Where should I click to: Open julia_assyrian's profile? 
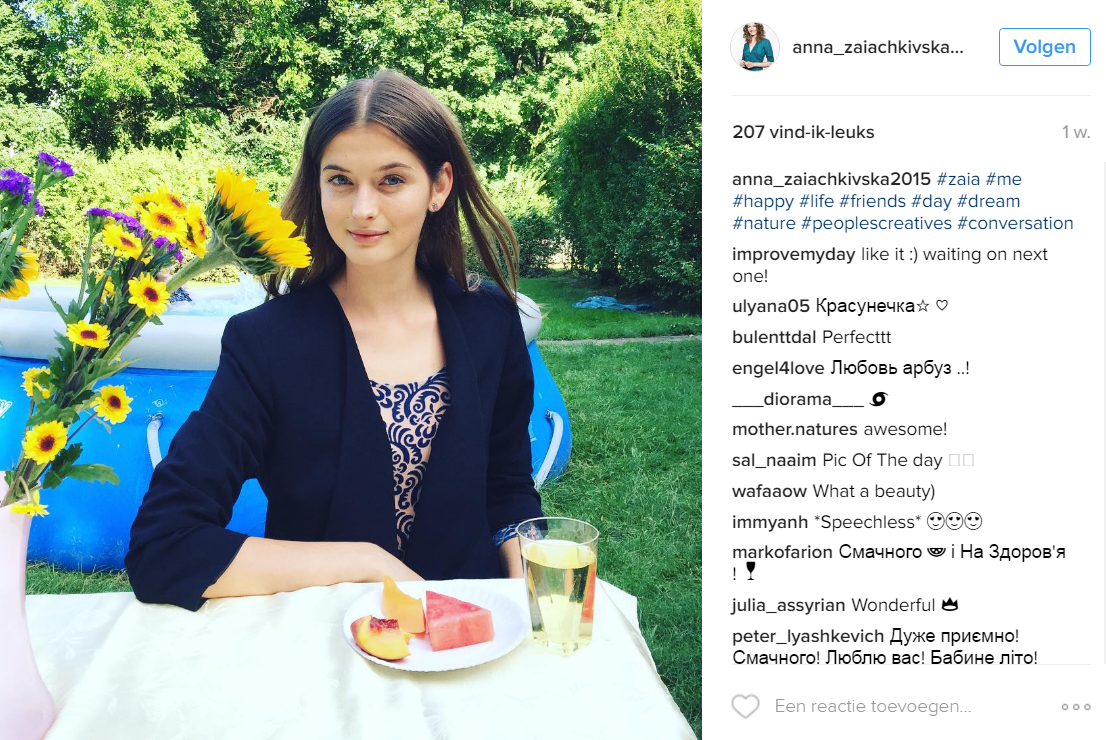[789, 605]
